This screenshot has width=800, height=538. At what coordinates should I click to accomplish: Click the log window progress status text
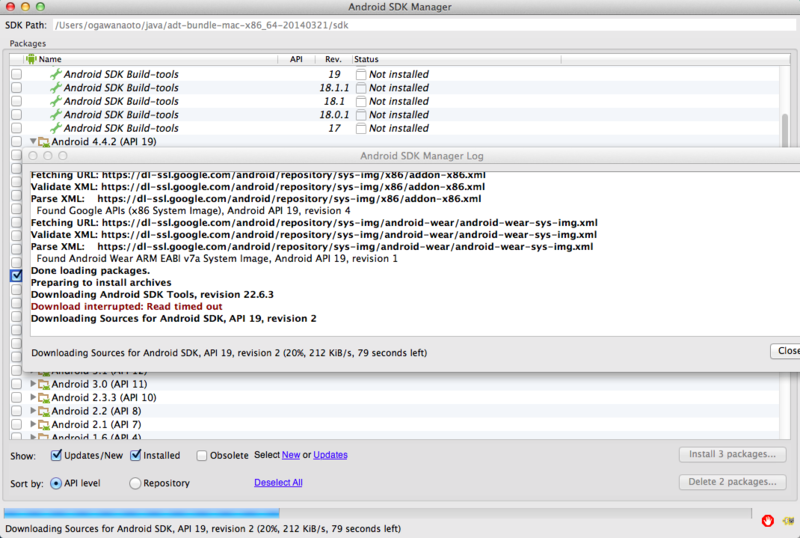pos(229,353)
